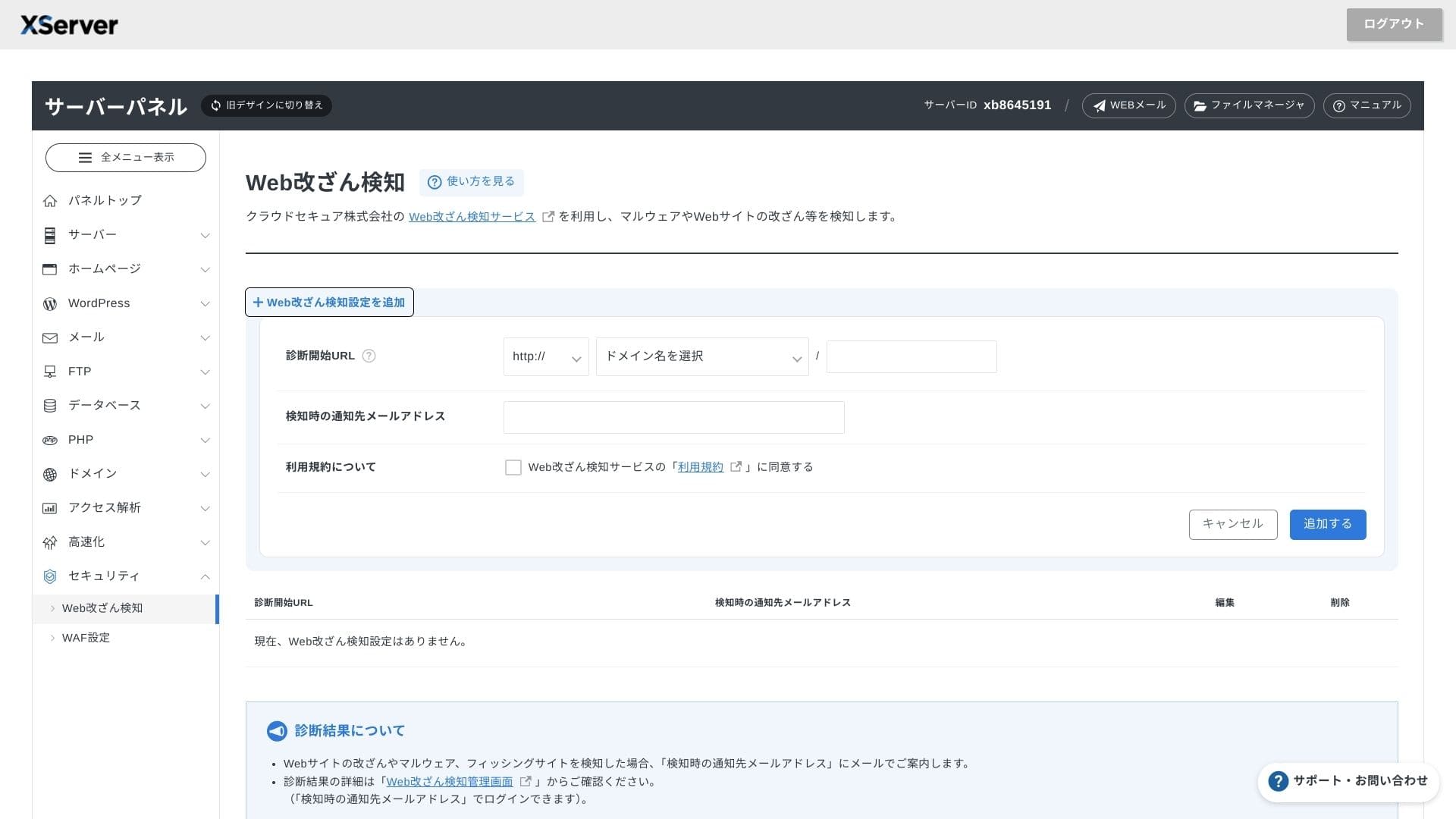This screenshot has width=1456, height=819.
Task: Click into the URL path input field
Action: click(x=912, y=356)
